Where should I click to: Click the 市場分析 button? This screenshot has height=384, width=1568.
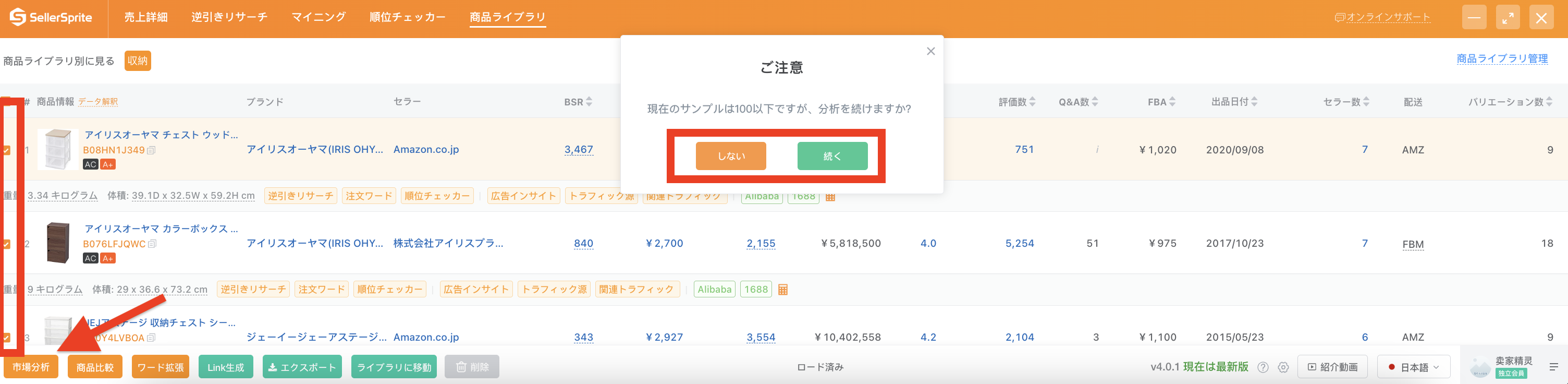tap(31, 367)
